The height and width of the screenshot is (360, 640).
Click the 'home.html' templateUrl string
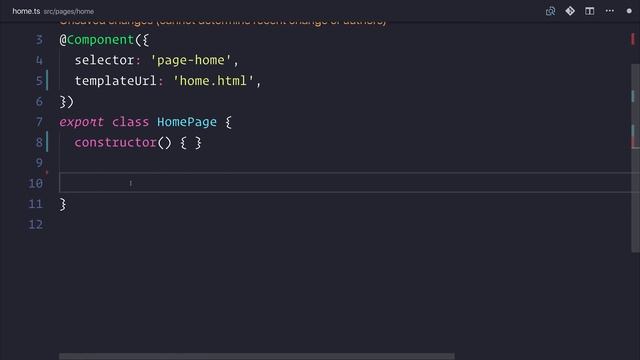tap(213, 81)
